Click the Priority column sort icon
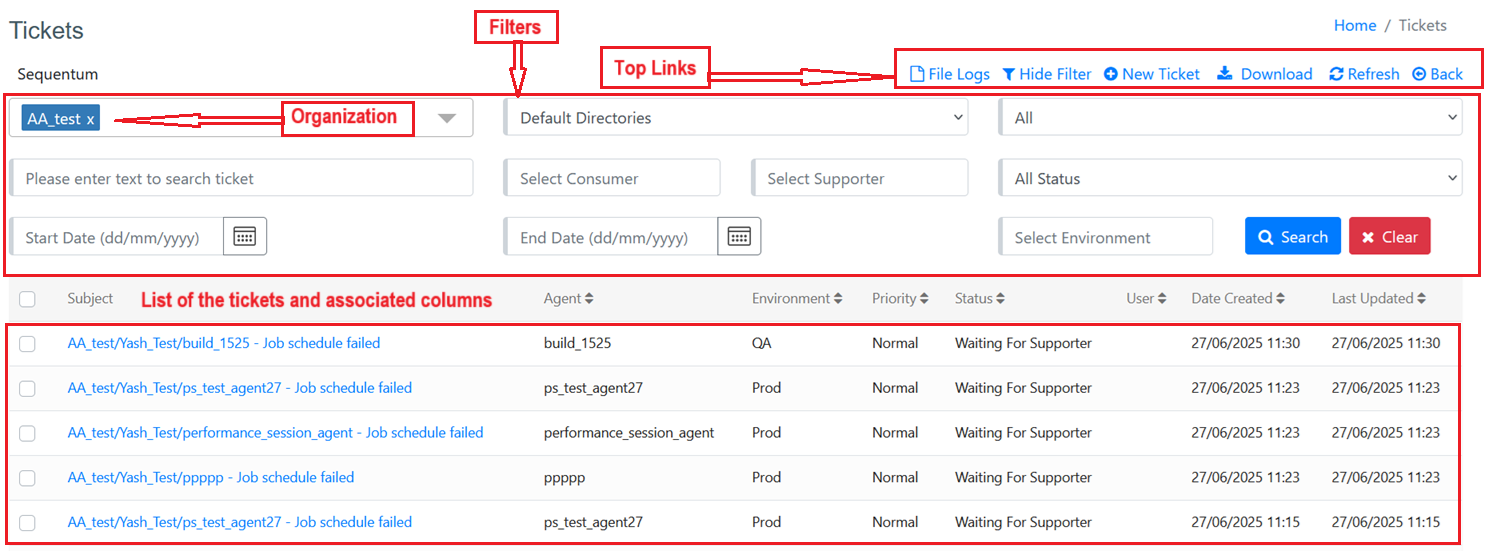Screen dimensions: 1489x551 [x=924, y=298]
